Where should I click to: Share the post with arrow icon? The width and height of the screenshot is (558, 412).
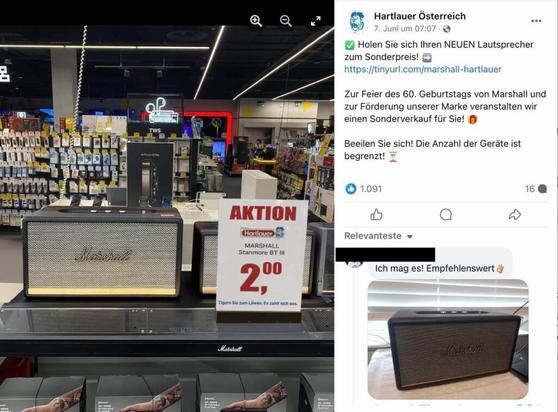click(x=515, y=215)
